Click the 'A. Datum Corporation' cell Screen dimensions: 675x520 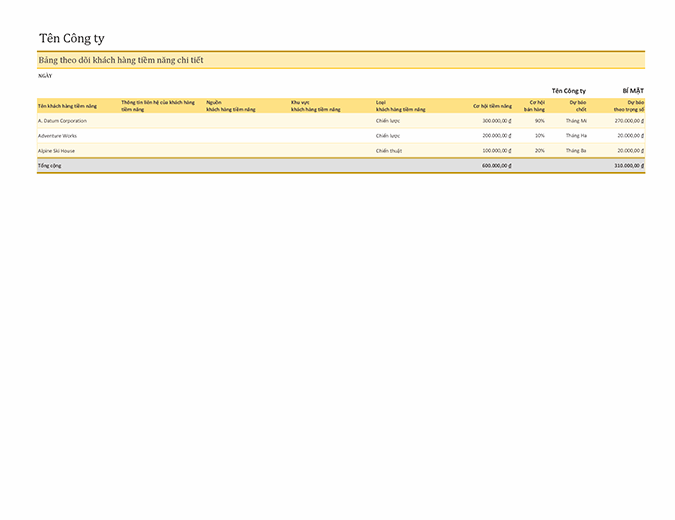click(x=62, y=120)
